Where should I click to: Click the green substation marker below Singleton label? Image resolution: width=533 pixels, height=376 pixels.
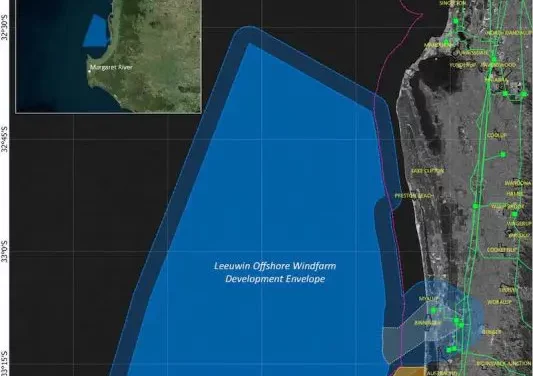[455, 21]
